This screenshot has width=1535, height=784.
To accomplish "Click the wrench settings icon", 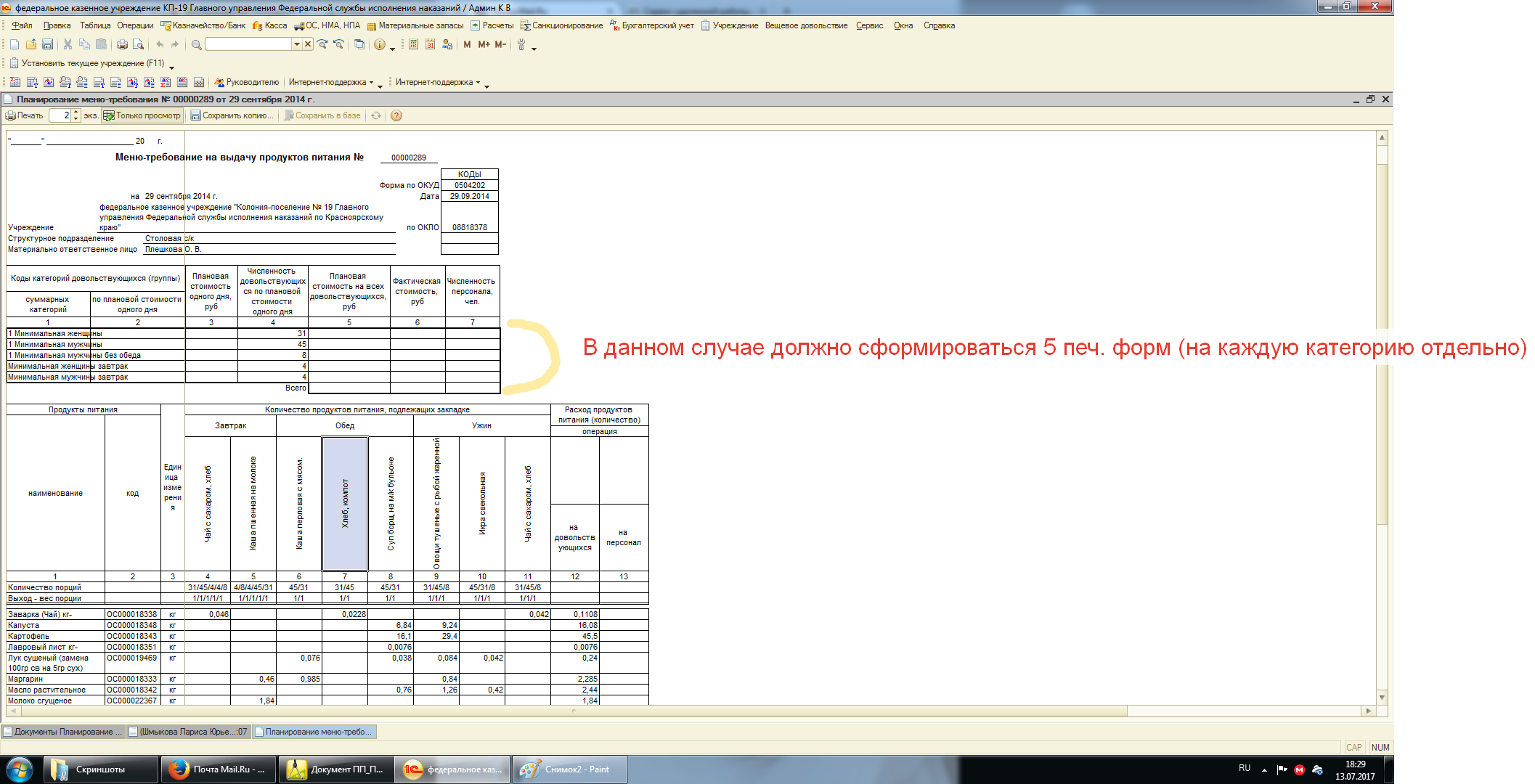I will coord(521,44).
